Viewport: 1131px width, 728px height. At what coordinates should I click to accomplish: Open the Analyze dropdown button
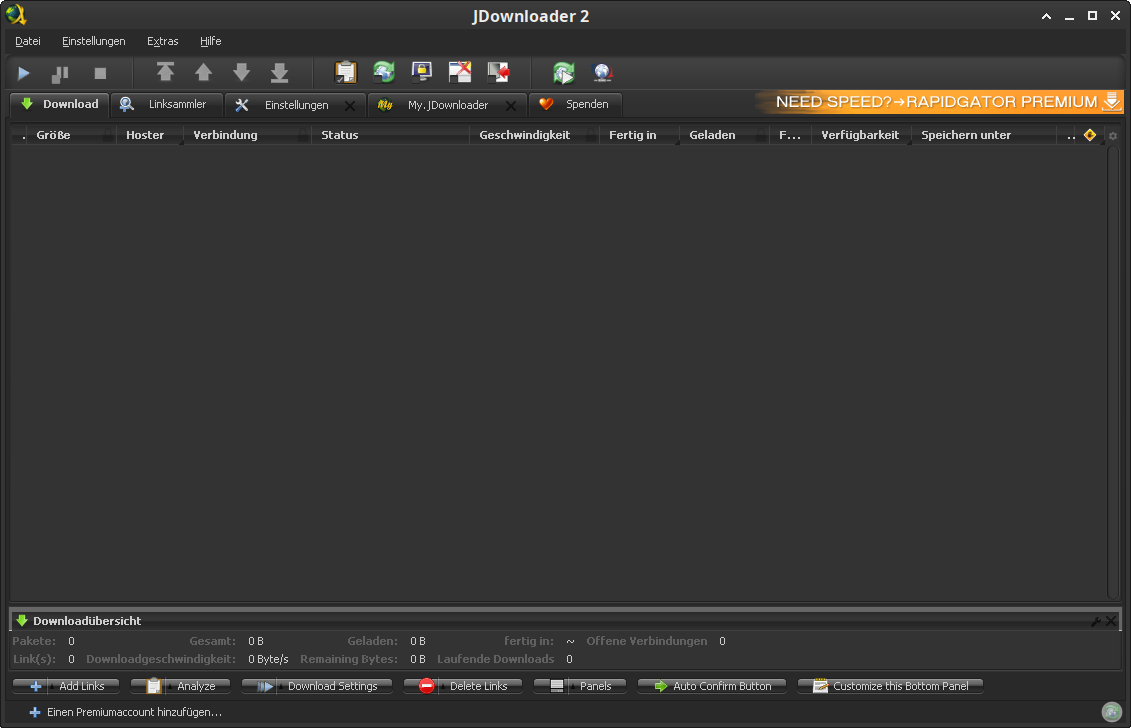180,686
